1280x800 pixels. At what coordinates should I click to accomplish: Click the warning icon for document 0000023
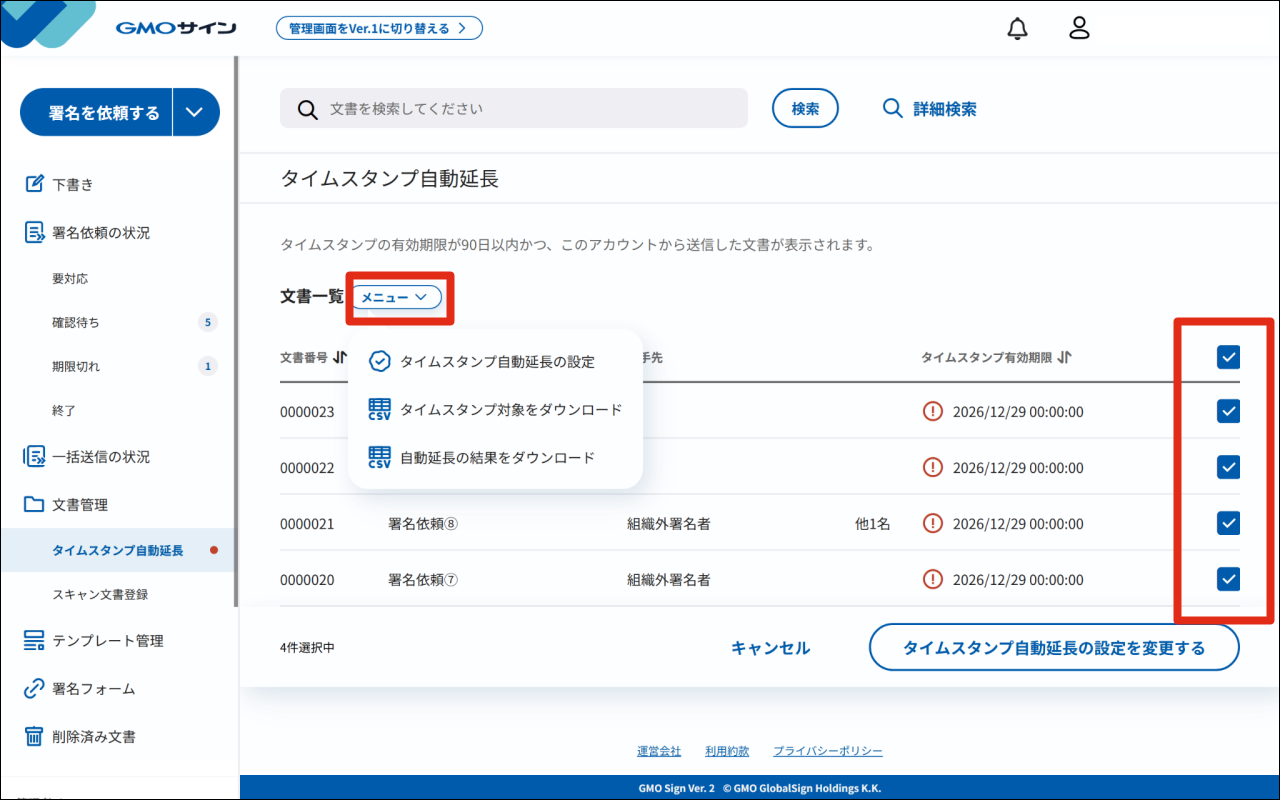pos(933,411)
